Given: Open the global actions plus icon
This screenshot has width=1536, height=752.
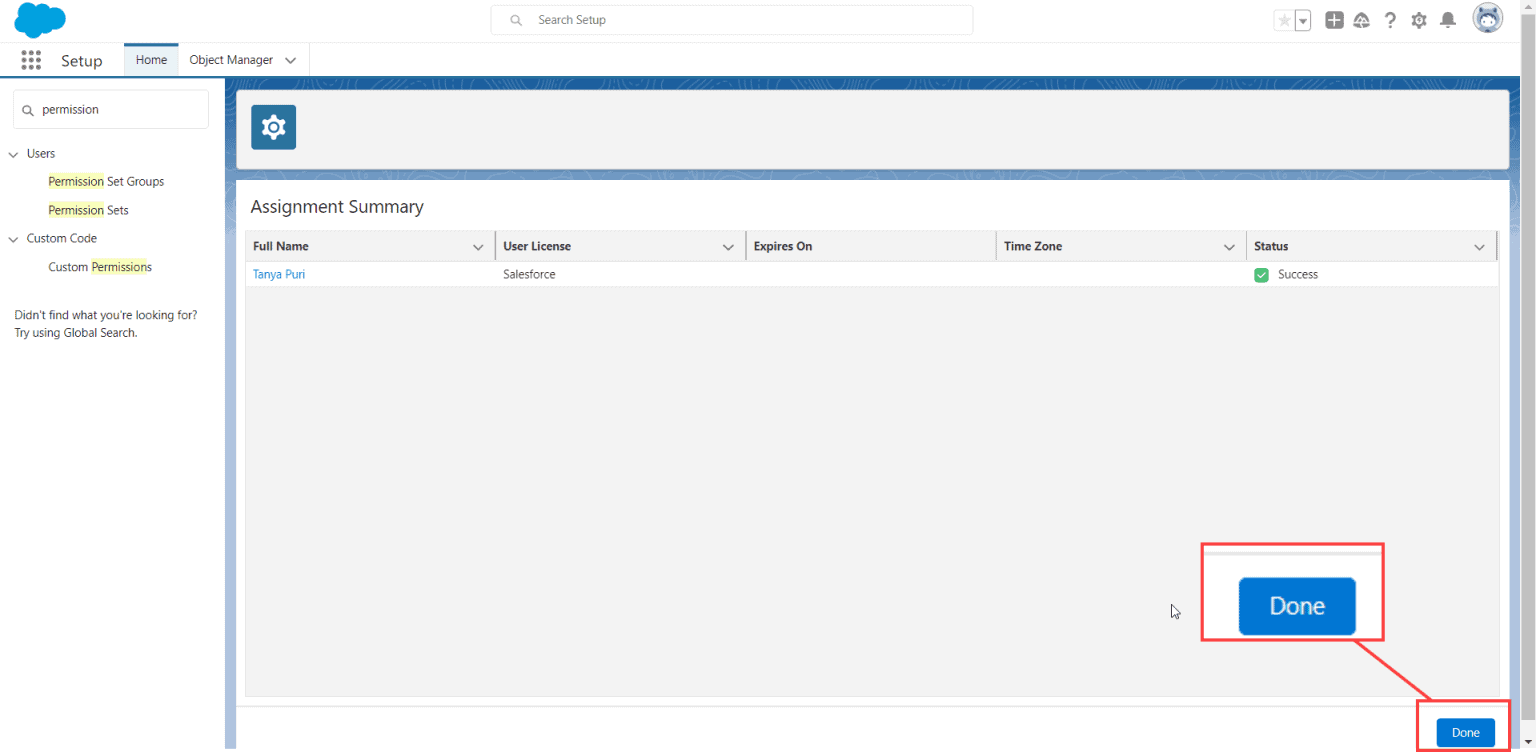Looking at the screenshot, I should (1334, 20).
